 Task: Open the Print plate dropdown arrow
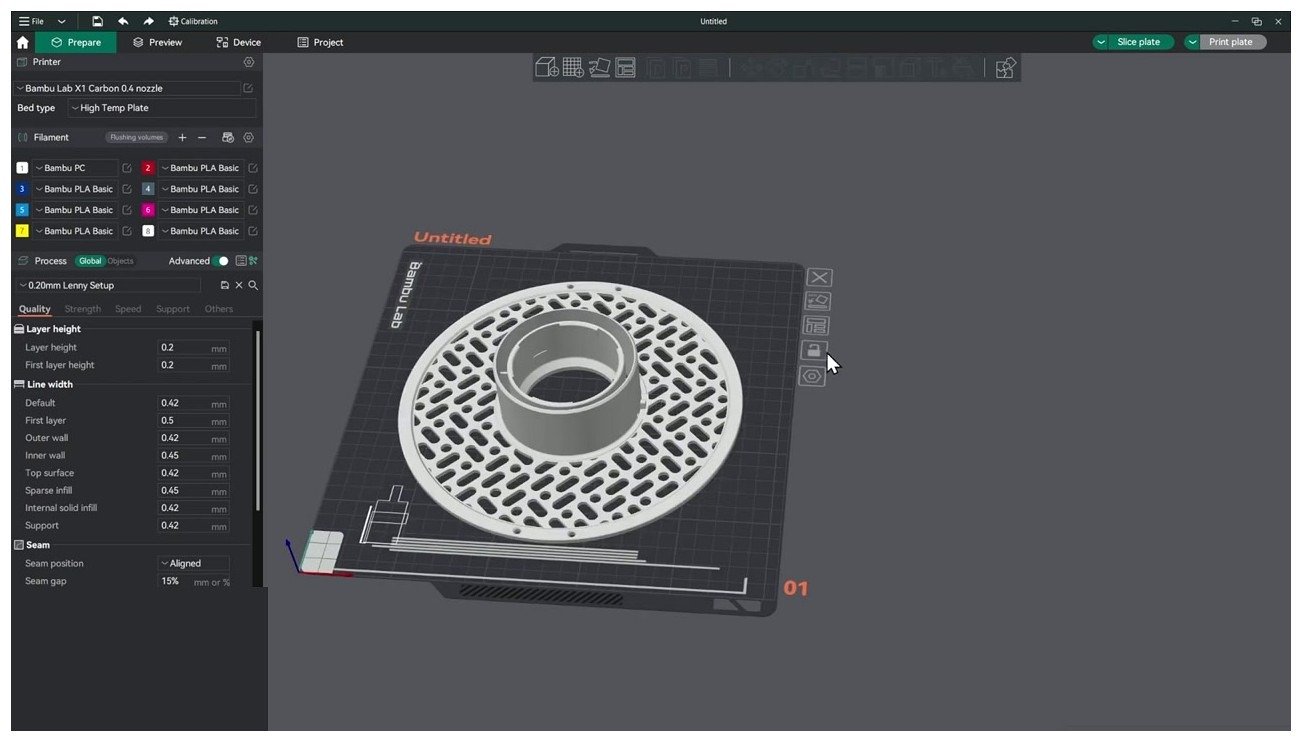(x=1193, y=42)
